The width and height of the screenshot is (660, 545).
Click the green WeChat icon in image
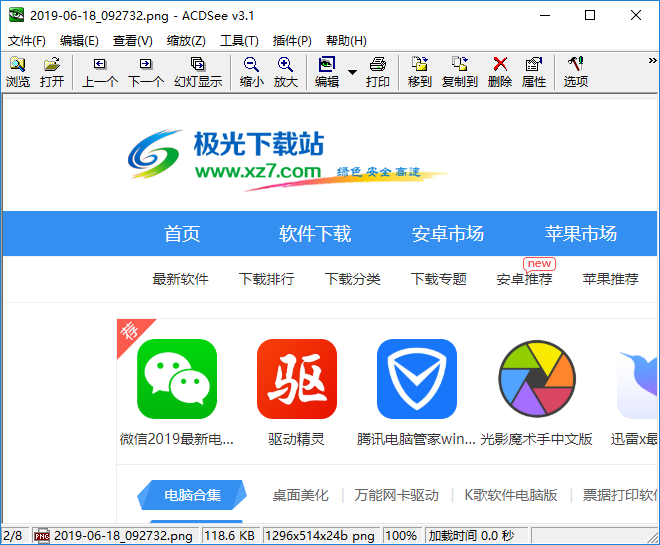177,379
